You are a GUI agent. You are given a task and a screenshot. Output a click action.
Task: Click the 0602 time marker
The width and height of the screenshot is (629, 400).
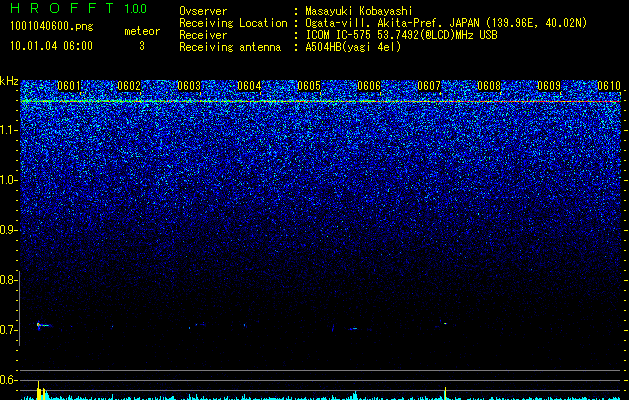coord(129,86)
